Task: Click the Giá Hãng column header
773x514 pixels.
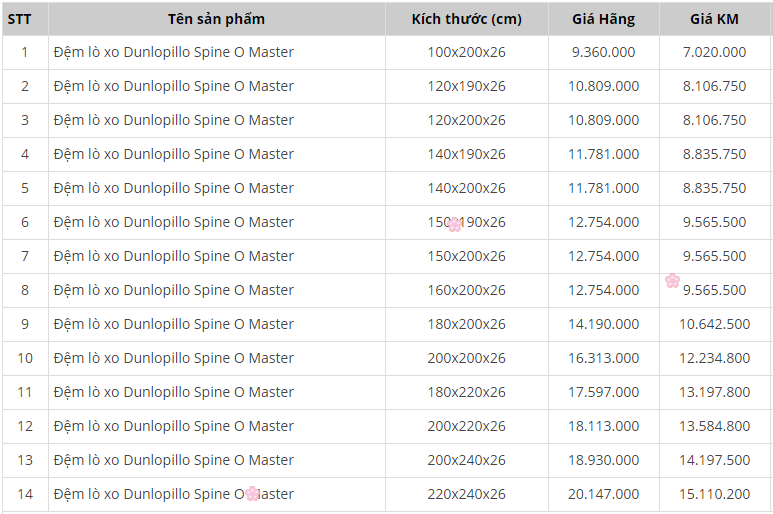Action: pyautogui.click(x=603, y=19)
